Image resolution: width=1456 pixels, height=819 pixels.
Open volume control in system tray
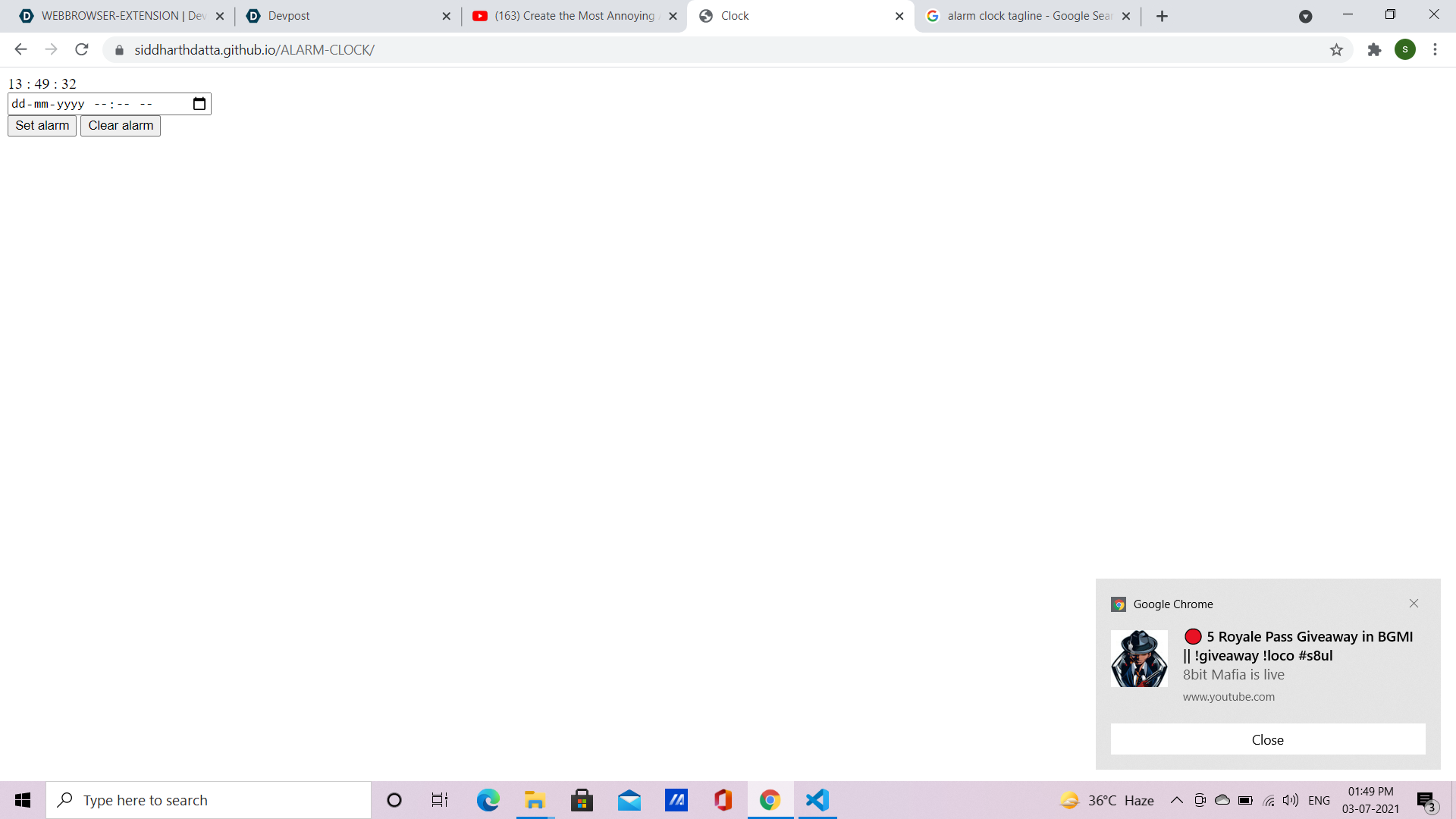[x=1290, y=800]
